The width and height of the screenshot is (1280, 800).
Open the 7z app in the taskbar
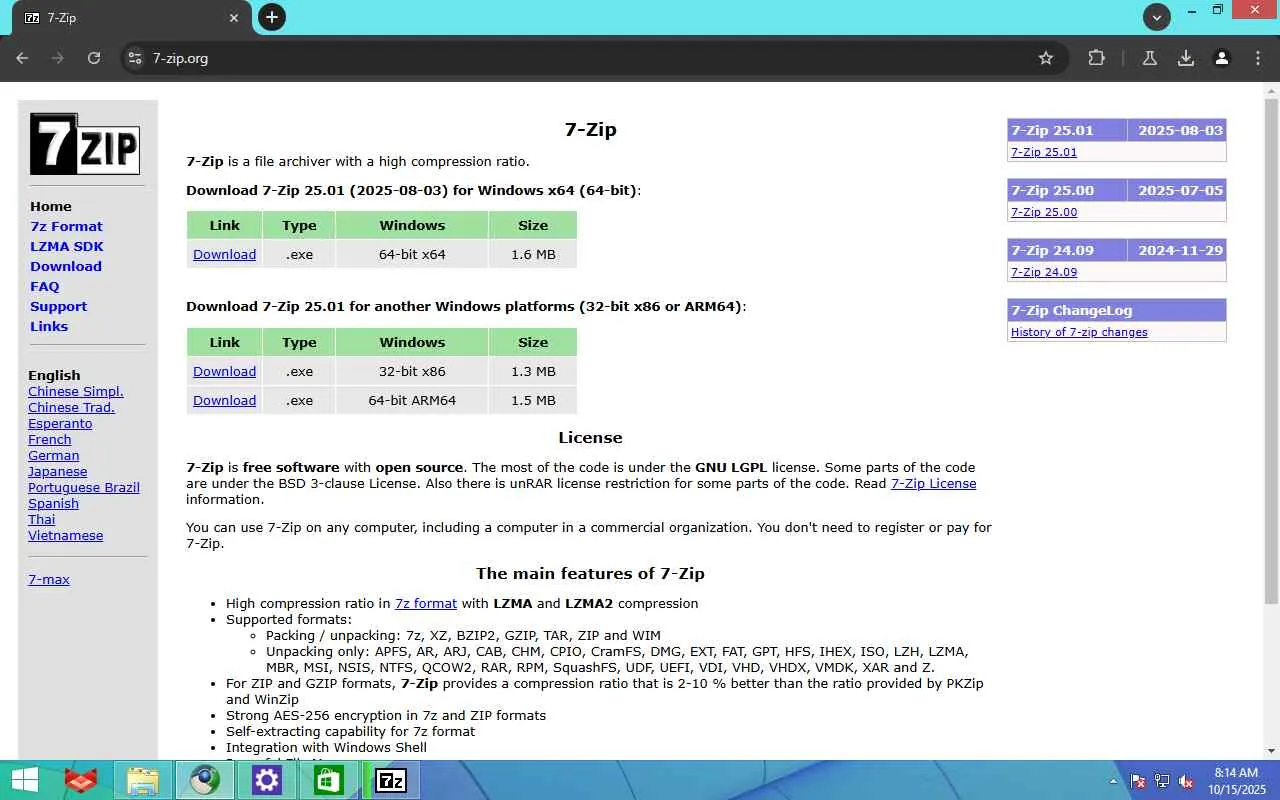coord(391,780)
